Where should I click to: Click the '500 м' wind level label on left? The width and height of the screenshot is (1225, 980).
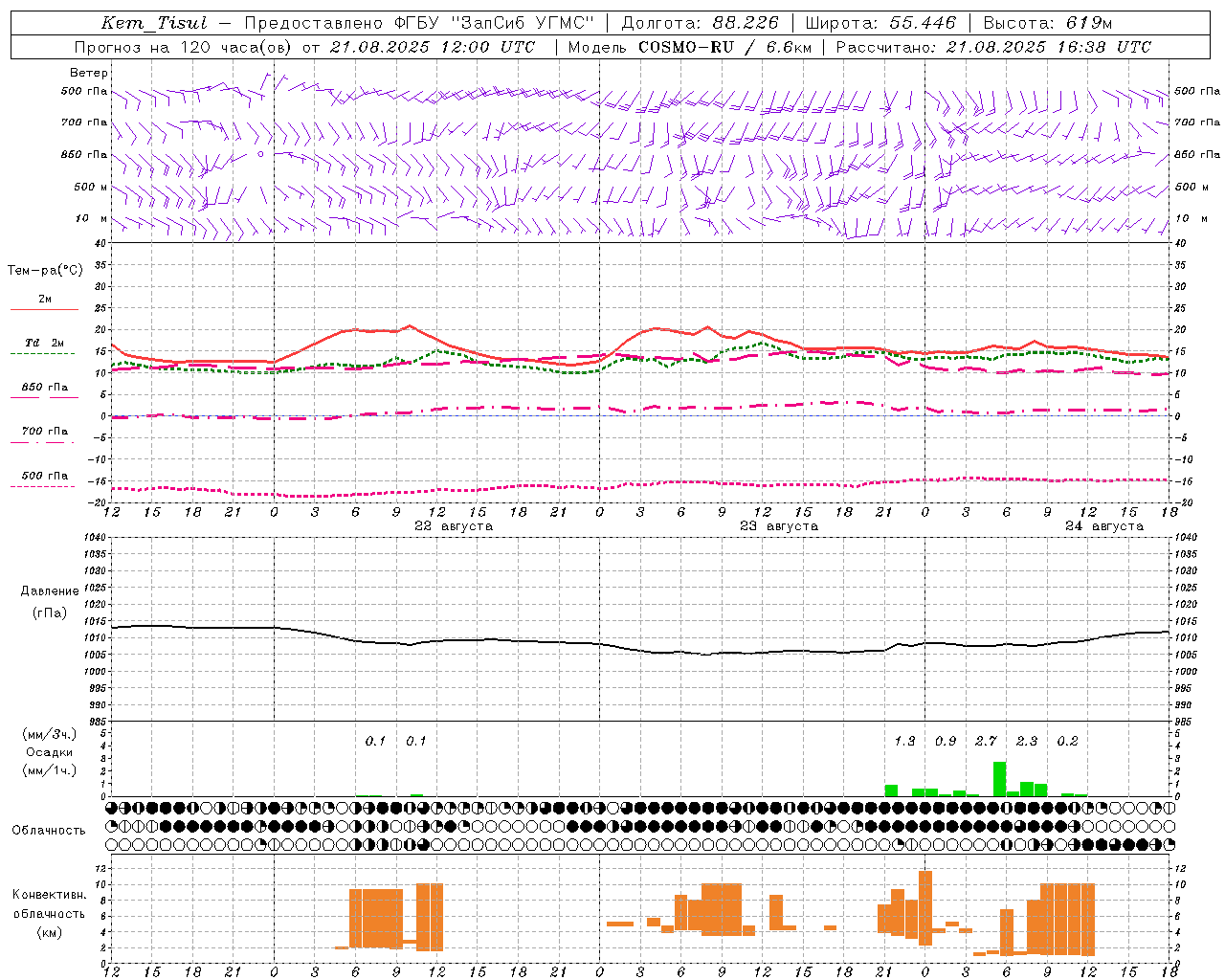coord(91,187)
